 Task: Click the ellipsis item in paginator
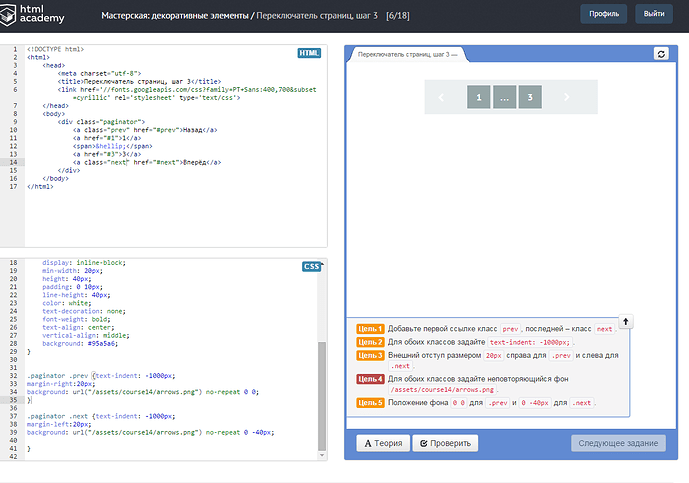504,97
